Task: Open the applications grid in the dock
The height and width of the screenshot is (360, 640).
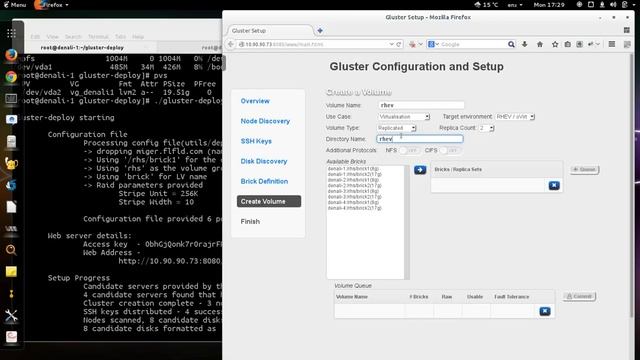Action: coord(11,33)
